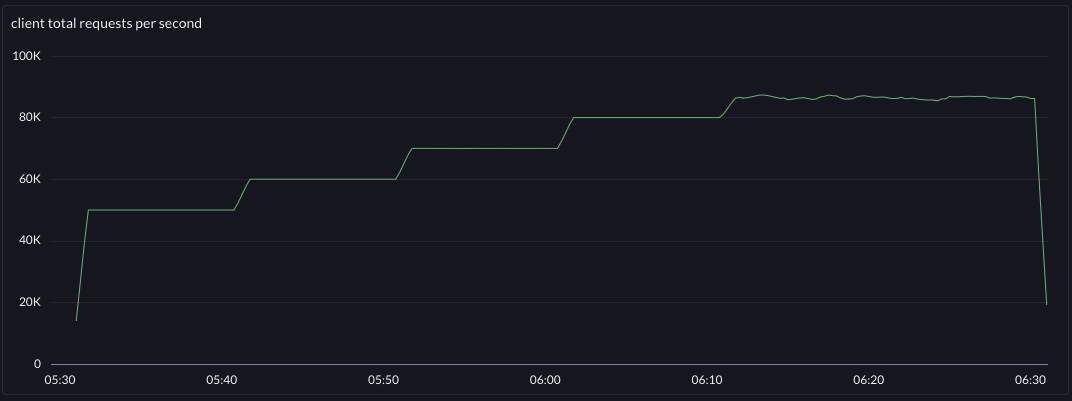Click the panel title "client total requests per second"

tap(106, 23)
